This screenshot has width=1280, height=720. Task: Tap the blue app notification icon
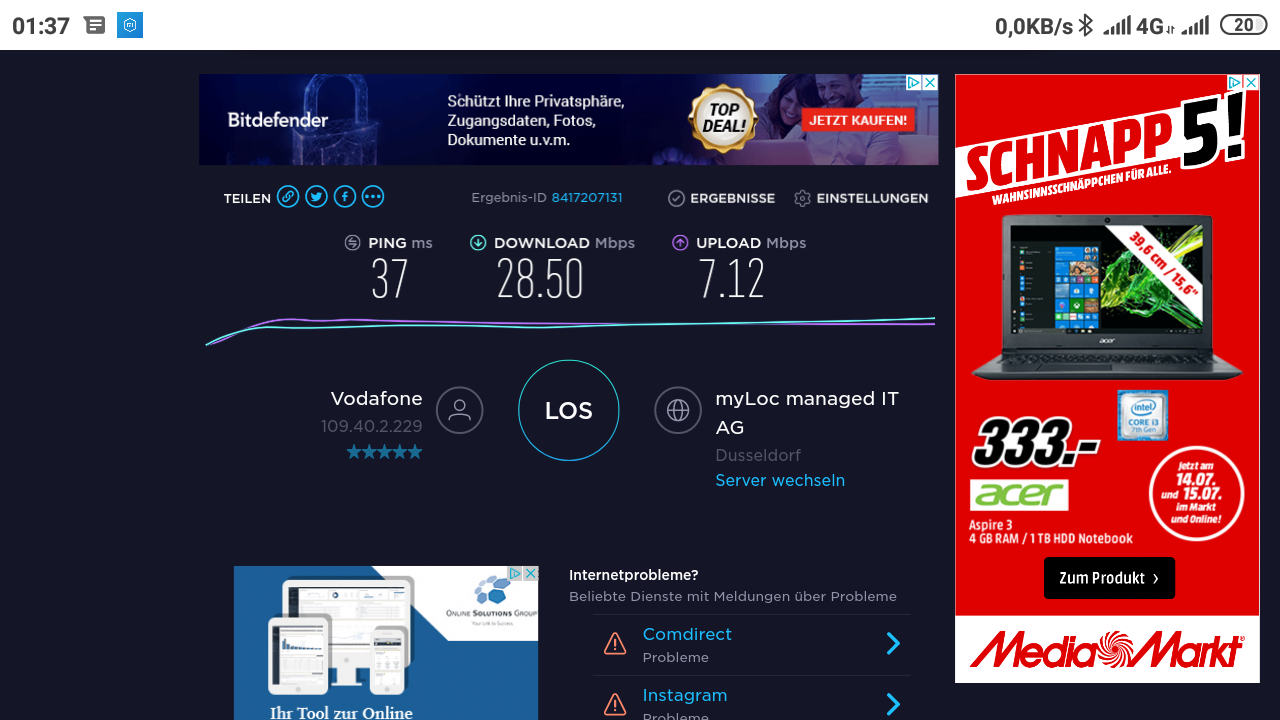tap(130, 25)
